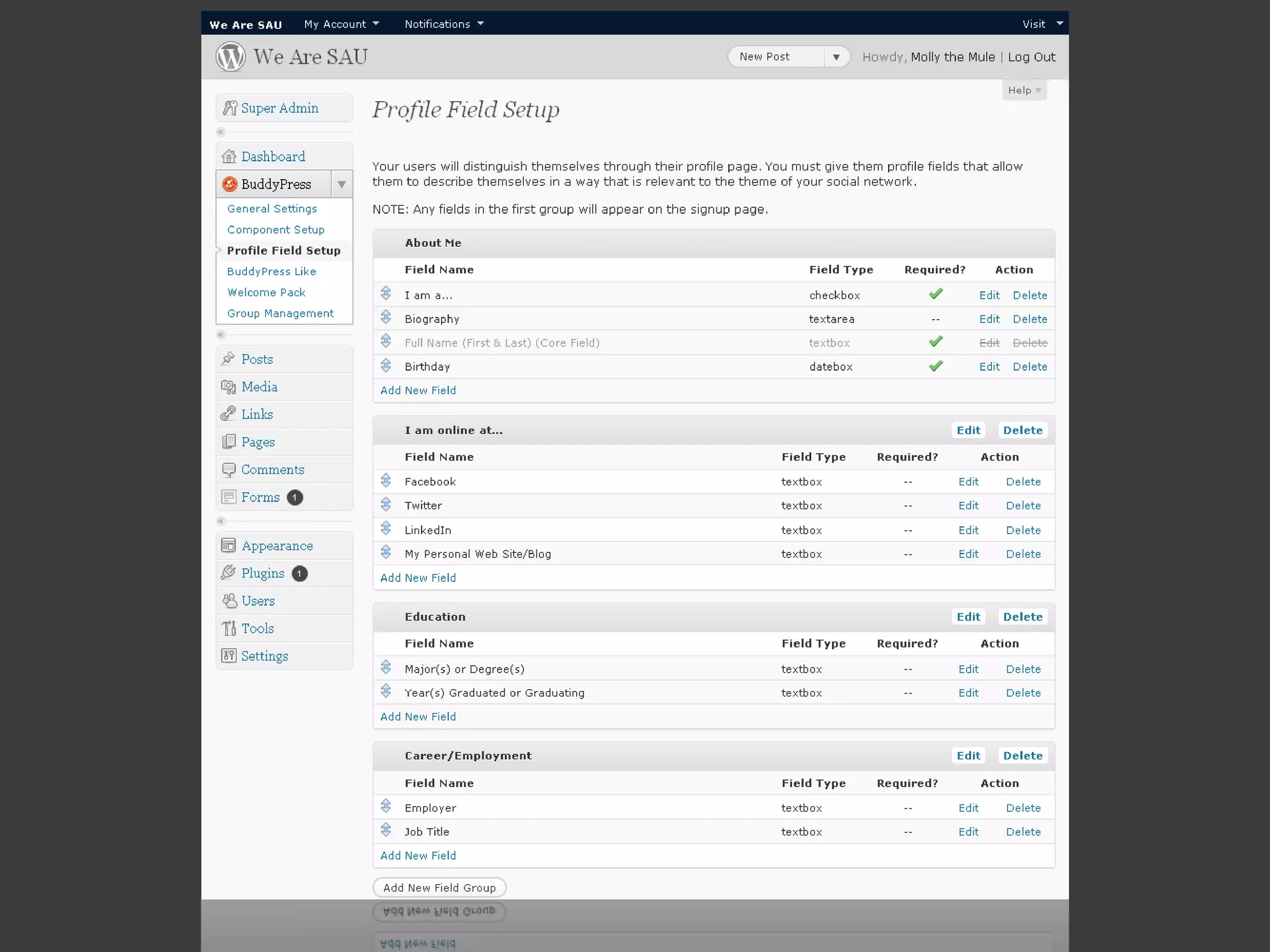Click the reorder handle for Job Title field
Image resolution: width=1270 pixels, height=952 pixels.
click(x=386, y=830)
